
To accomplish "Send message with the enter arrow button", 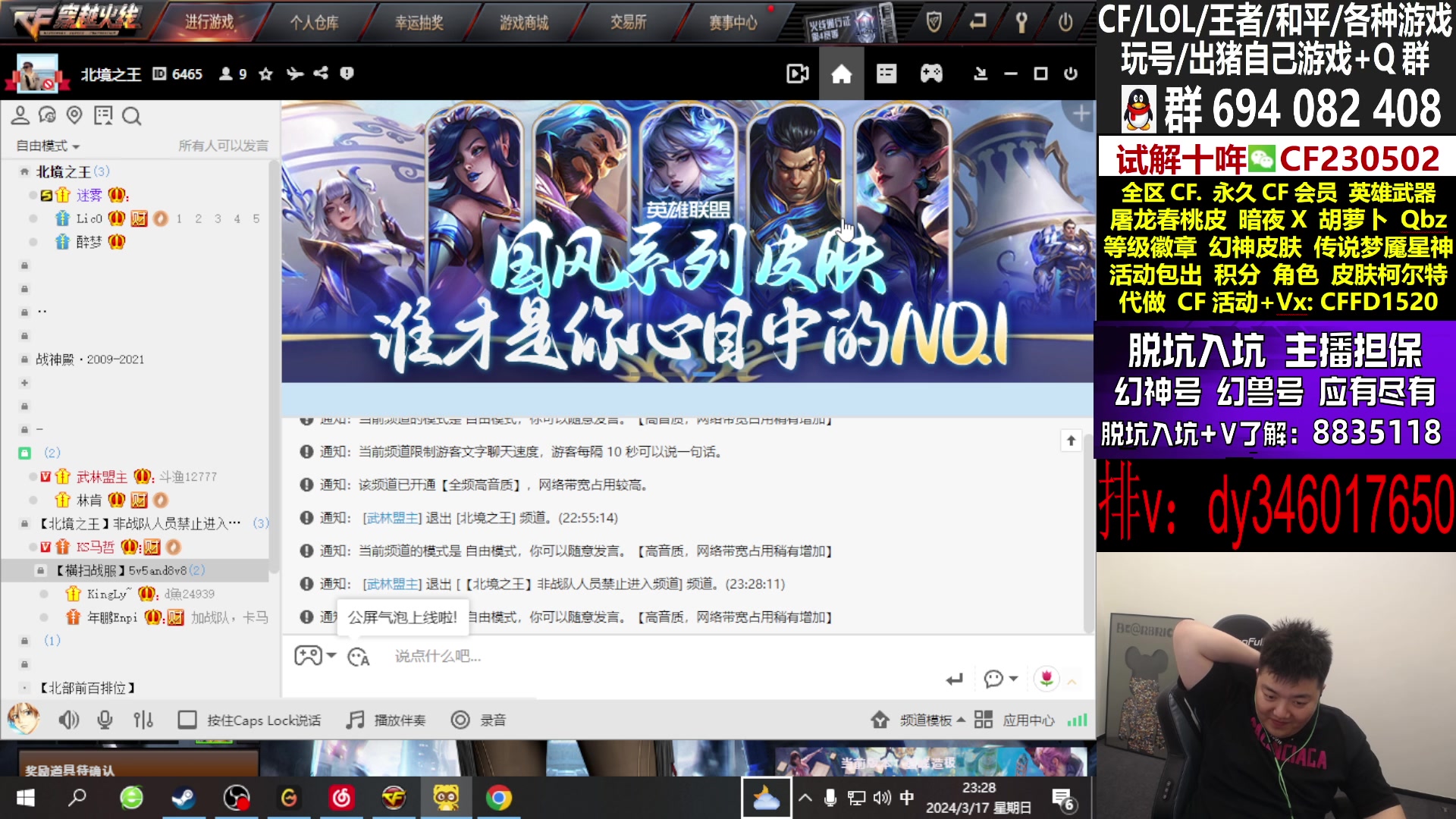I will click(x=954, y=679).
